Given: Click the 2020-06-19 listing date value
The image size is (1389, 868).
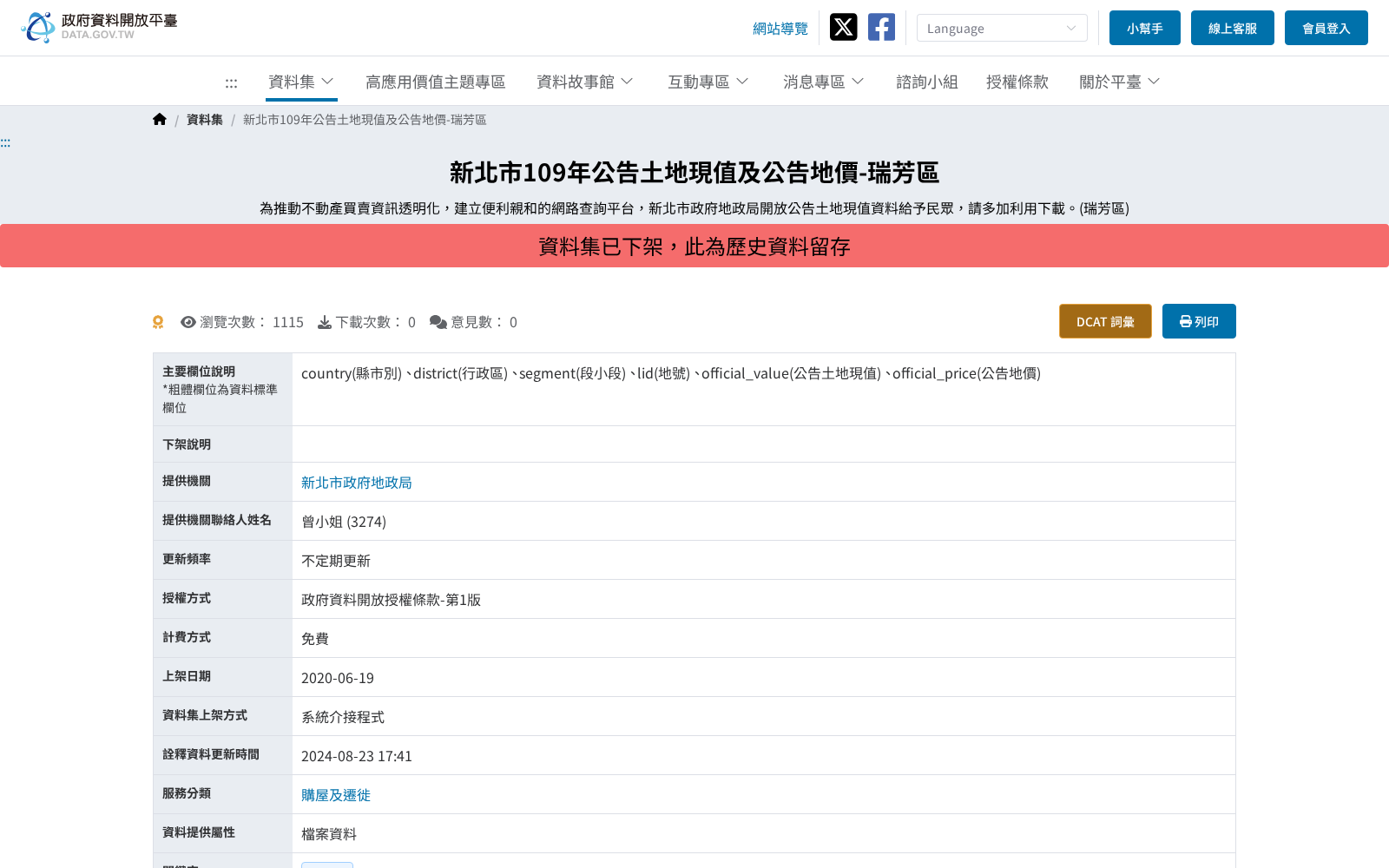Looking at the screenshot, I should (x=338, y=678).
